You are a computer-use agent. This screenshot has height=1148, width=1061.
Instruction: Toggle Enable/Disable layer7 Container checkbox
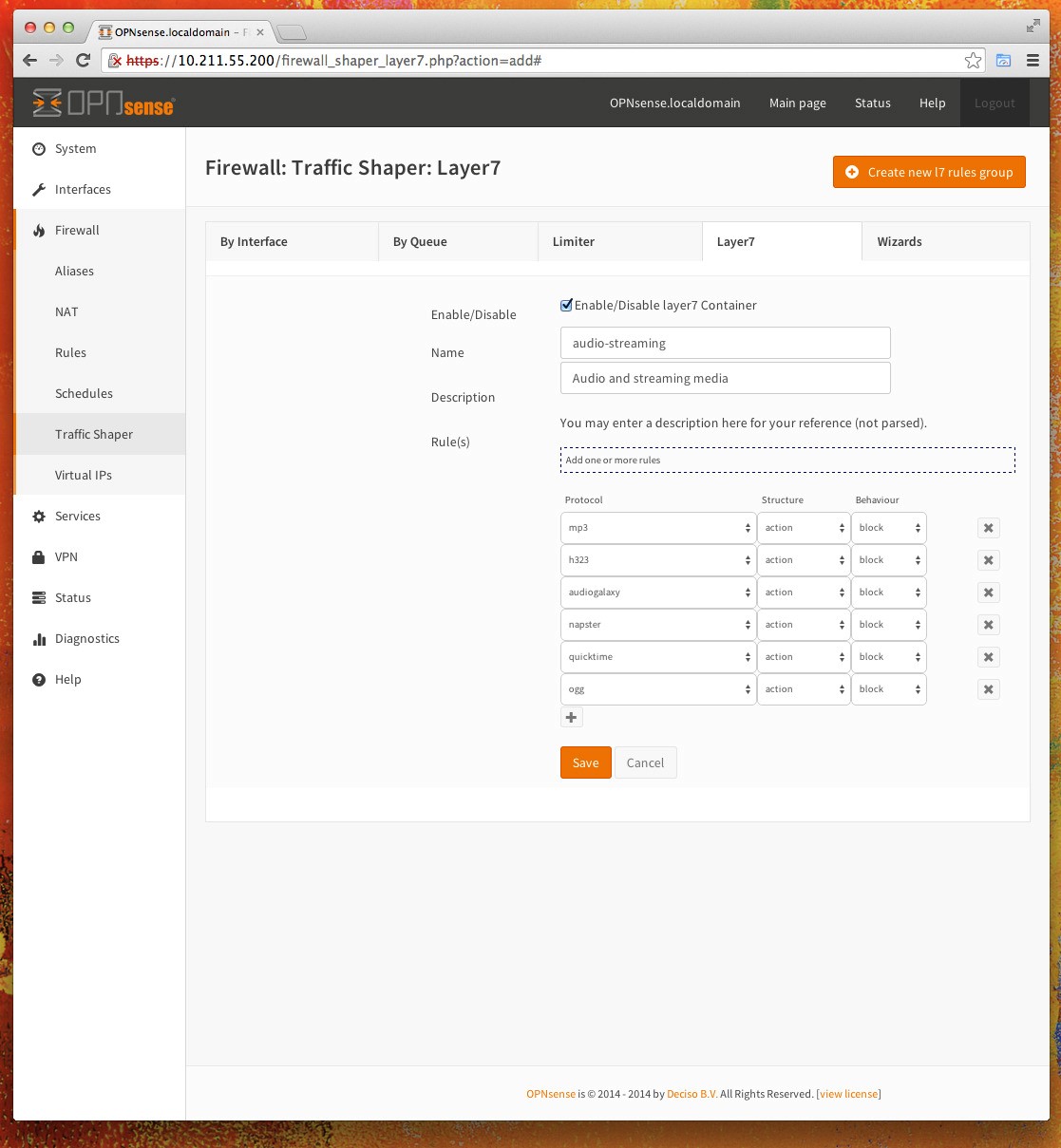coord(566,306)
